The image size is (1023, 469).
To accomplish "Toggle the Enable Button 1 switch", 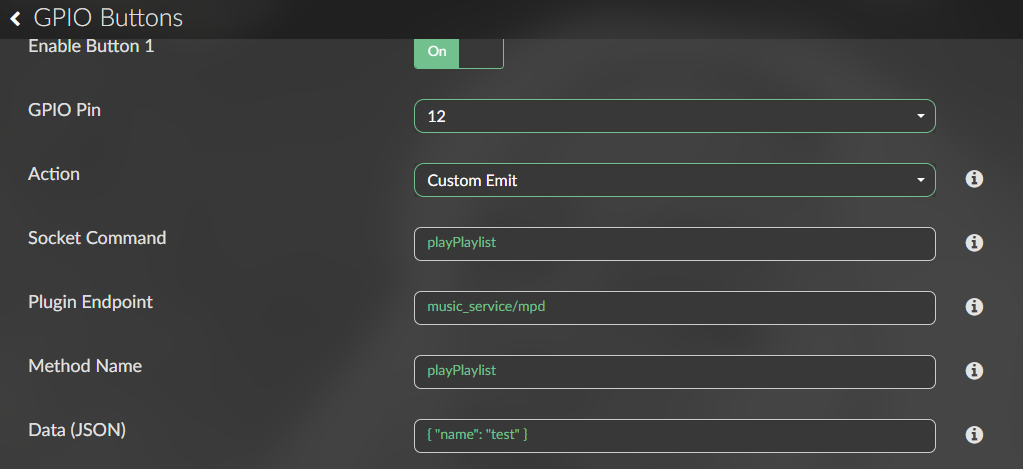I will (x=458, y=52).
